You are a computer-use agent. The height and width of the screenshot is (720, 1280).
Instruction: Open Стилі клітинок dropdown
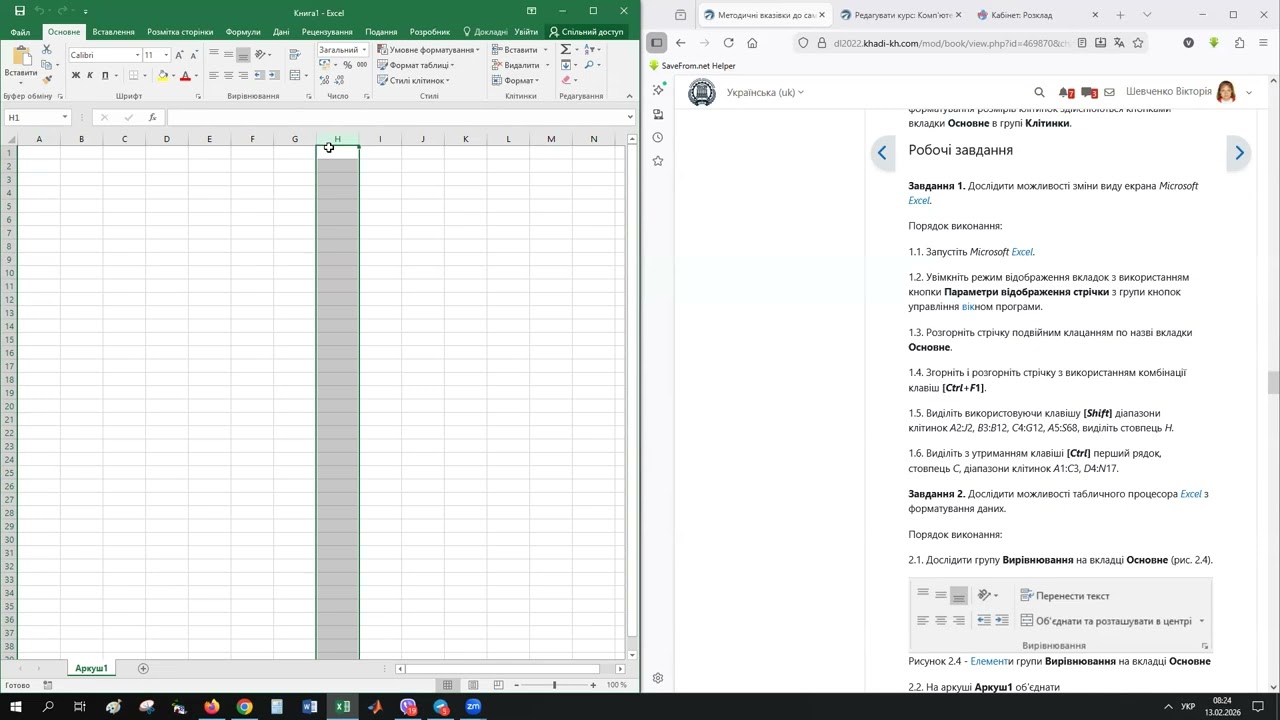click(x=413, y=80)
